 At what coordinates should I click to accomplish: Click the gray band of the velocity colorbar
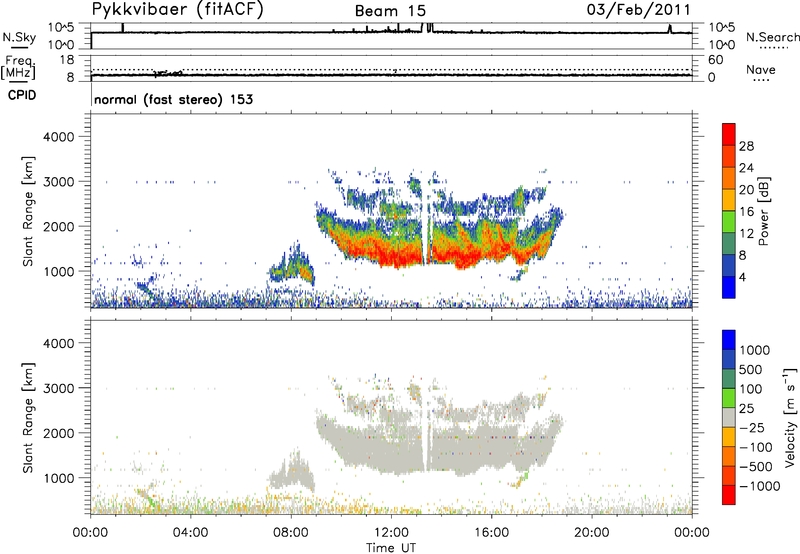tap(729, 418)
